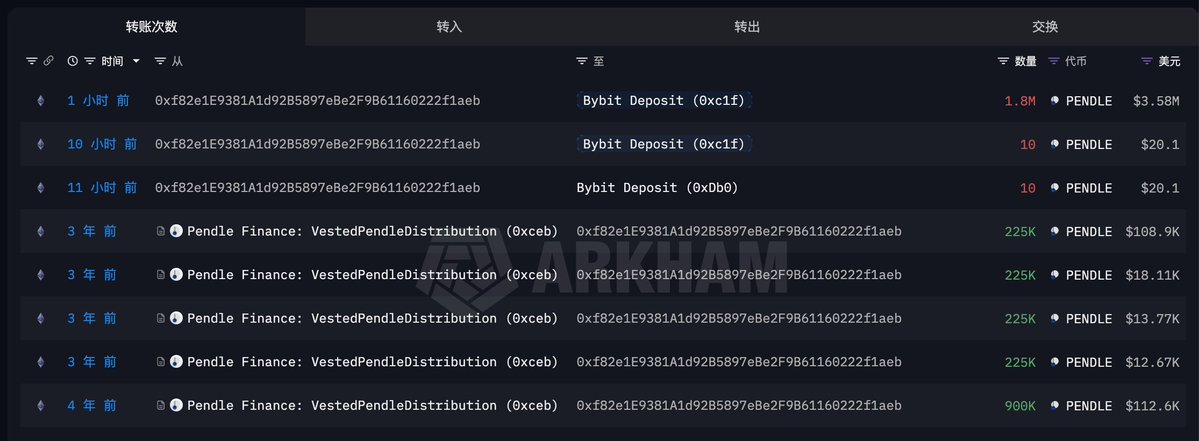Open the 交换 tab

pyautogui.click(x=1045, y=27)
